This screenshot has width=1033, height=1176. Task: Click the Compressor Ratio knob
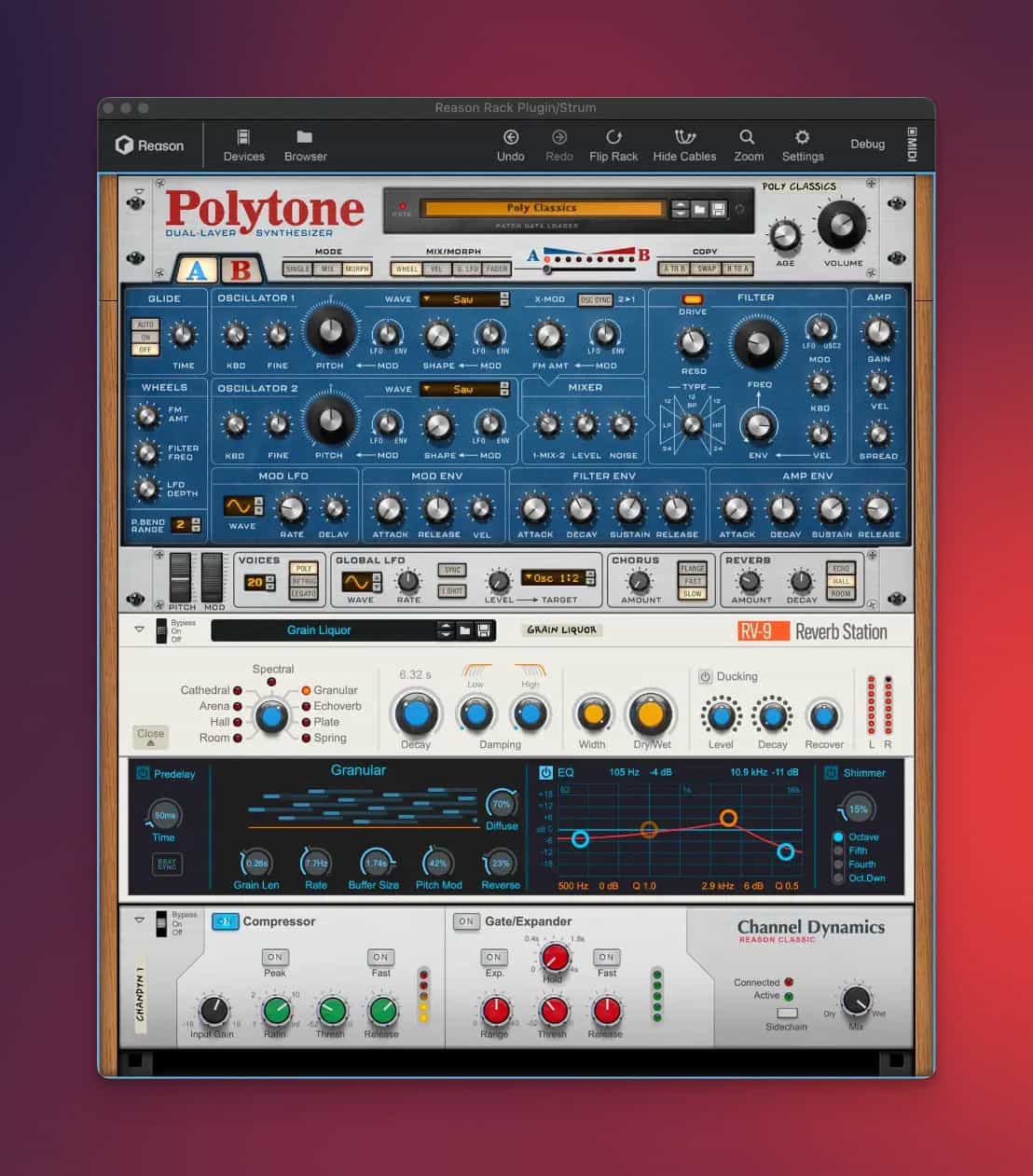coord(276,1009)
